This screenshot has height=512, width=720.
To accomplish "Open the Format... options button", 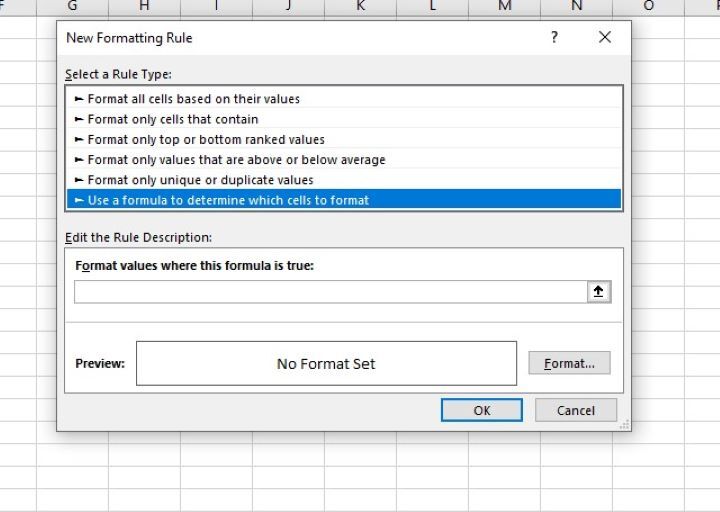I will [x=569, y=364].
